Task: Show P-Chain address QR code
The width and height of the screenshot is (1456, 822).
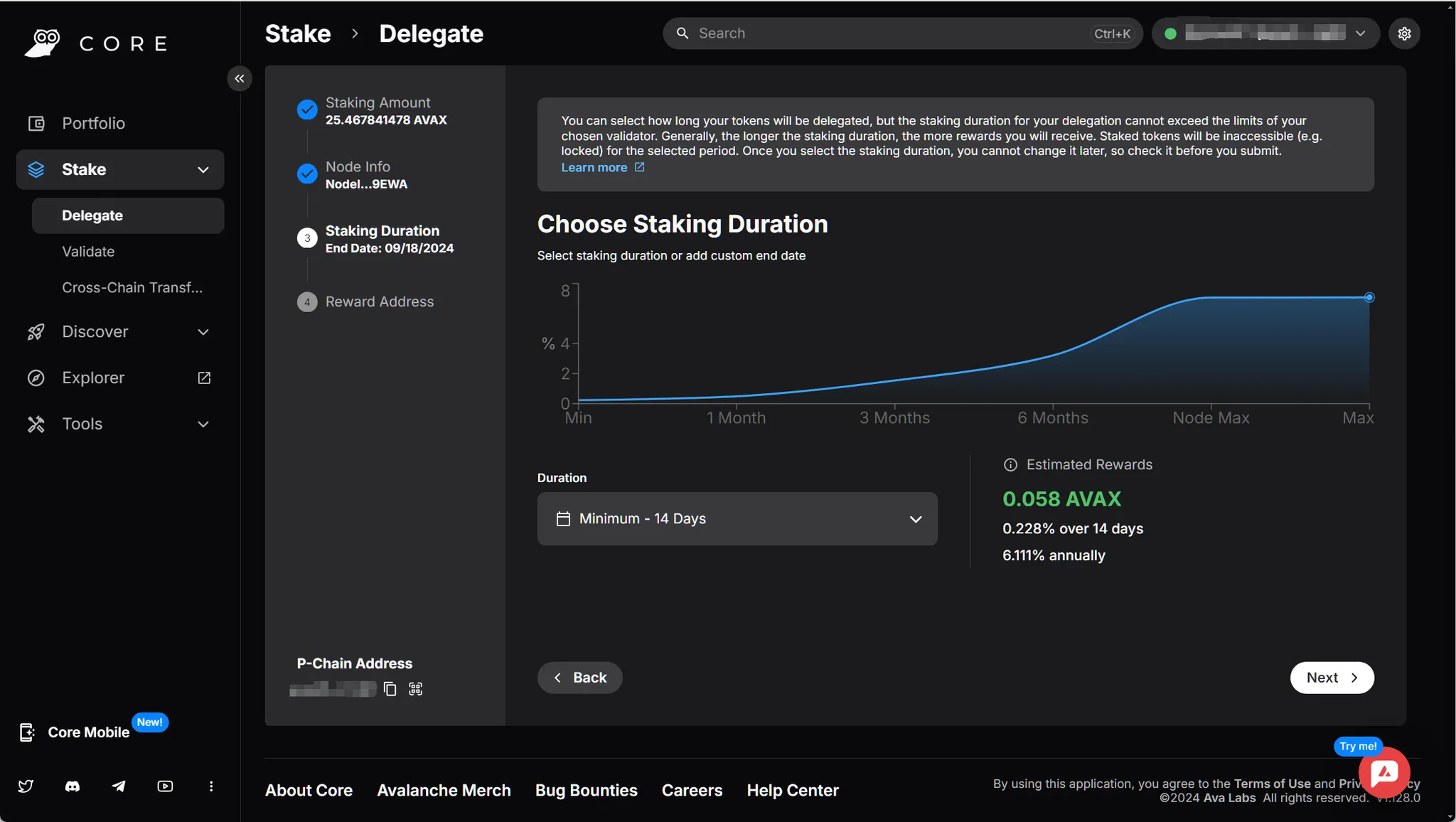Action: [x=416, y=689]
